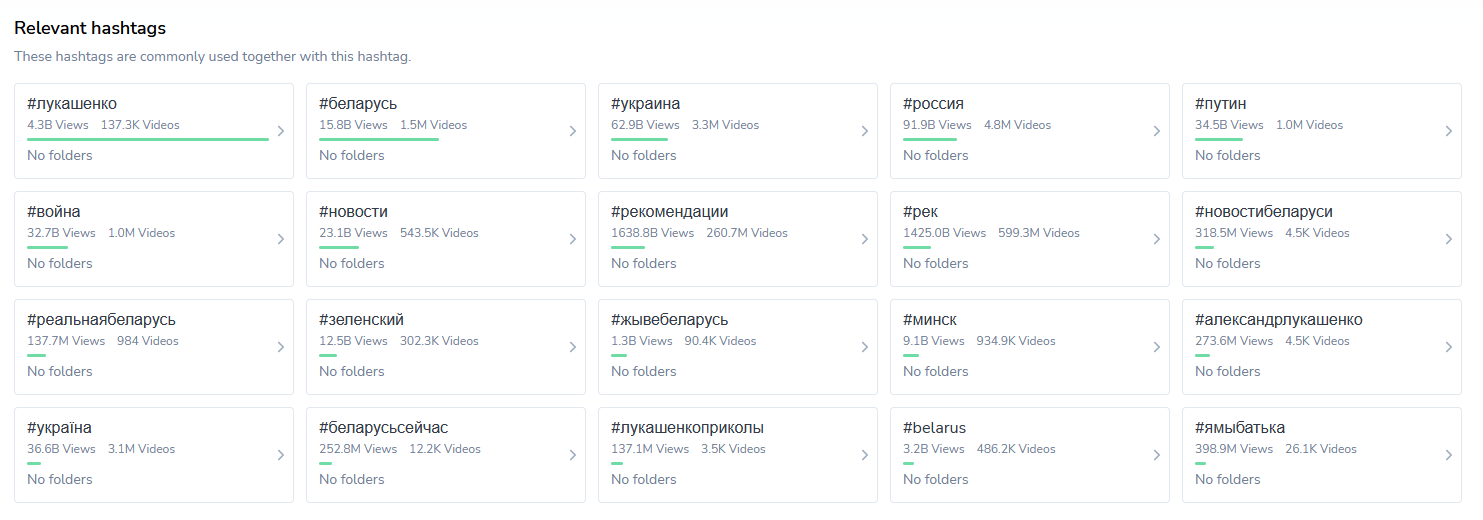Click the arrow on the #путин card

[1449, 131]
